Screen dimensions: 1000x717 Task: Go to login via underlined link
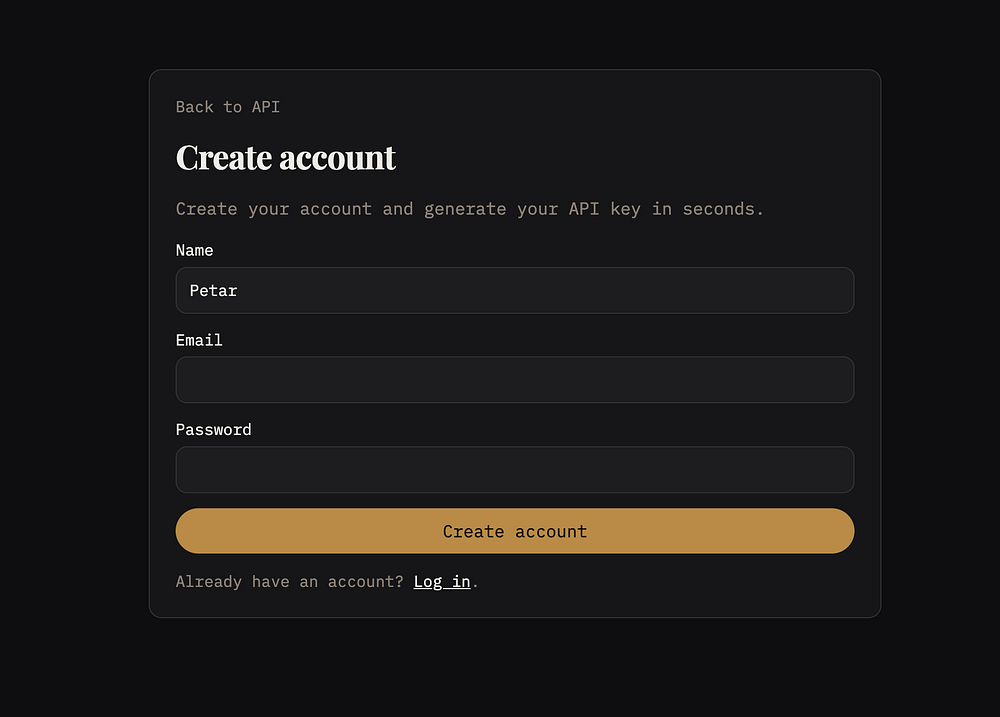click(441, 582)
